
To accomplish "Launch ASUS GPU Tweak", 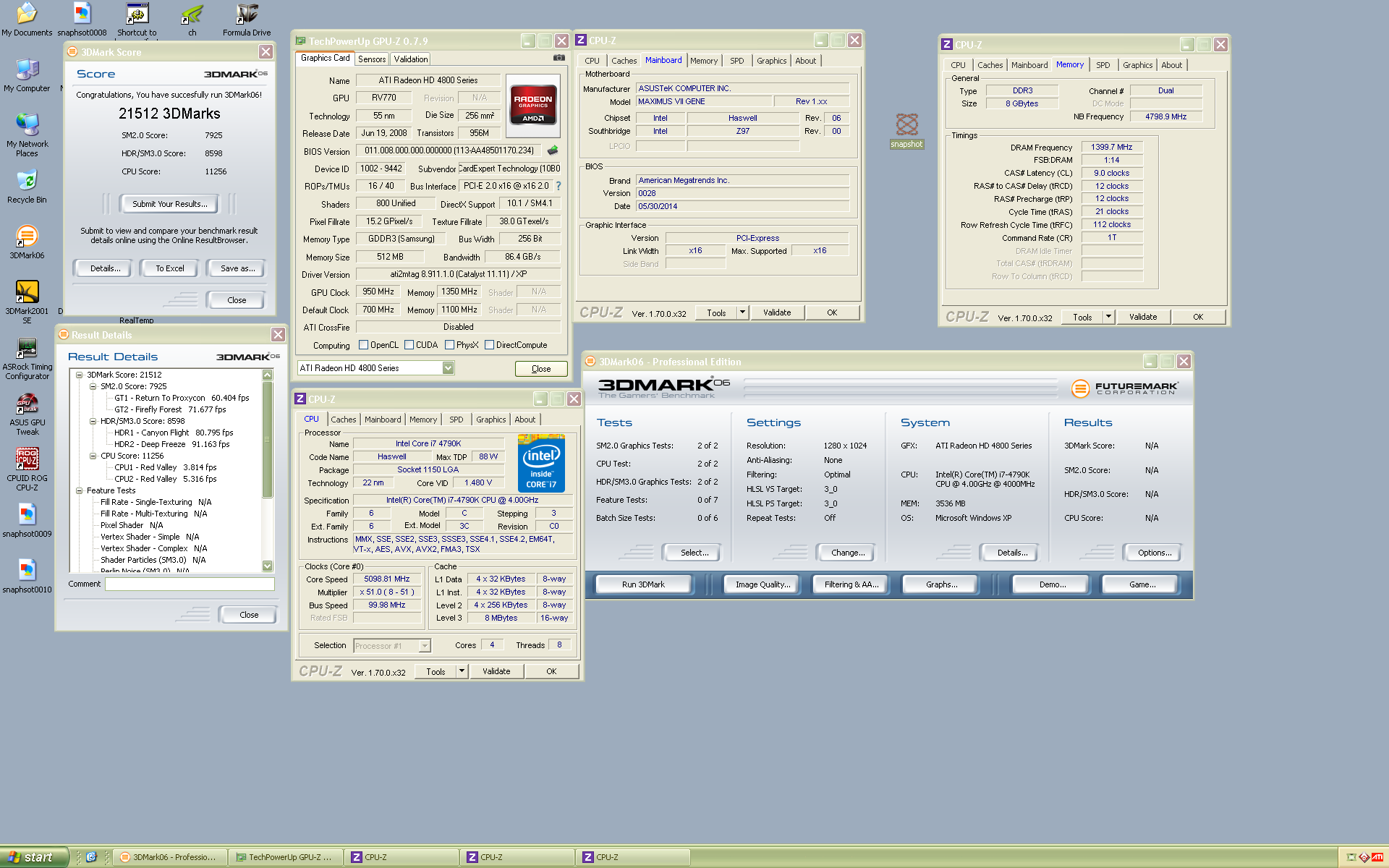I will (27, 414).
